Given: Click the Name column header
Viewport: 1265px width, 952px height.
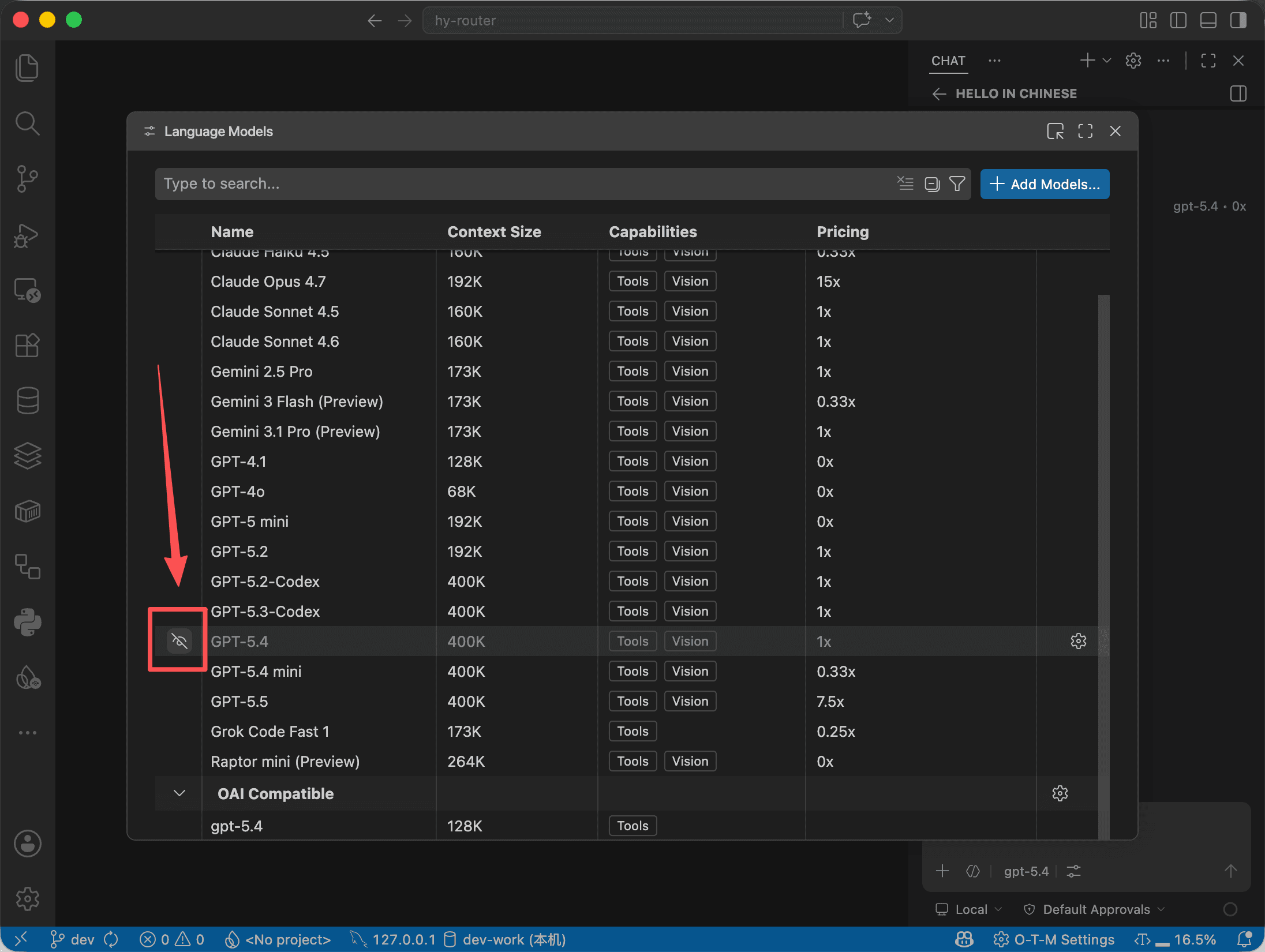Looking at the screenshot, I should [232, 232].
